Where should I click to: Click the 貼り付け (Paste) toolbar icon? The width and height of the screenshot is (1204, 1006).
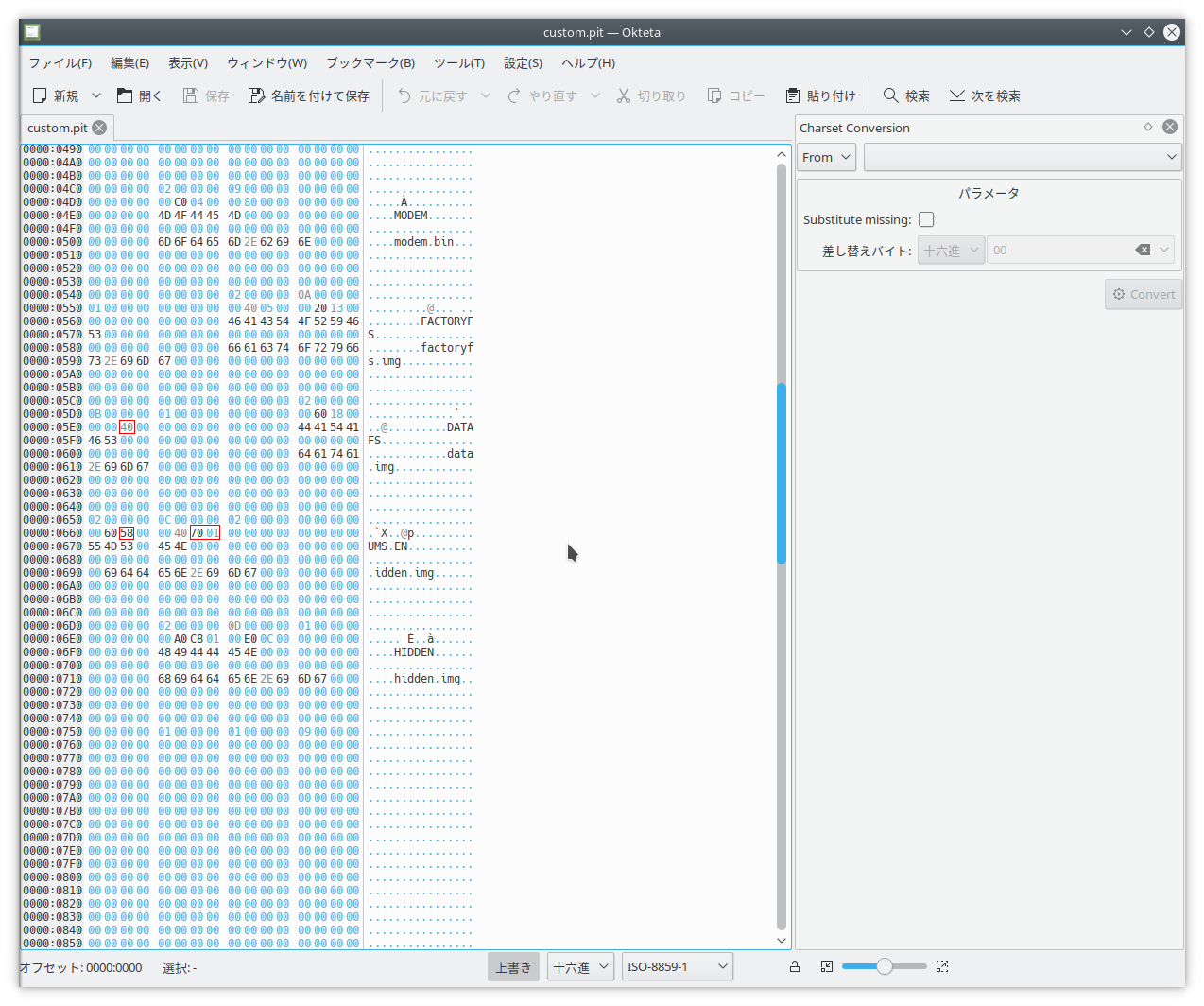pos(793,95)
